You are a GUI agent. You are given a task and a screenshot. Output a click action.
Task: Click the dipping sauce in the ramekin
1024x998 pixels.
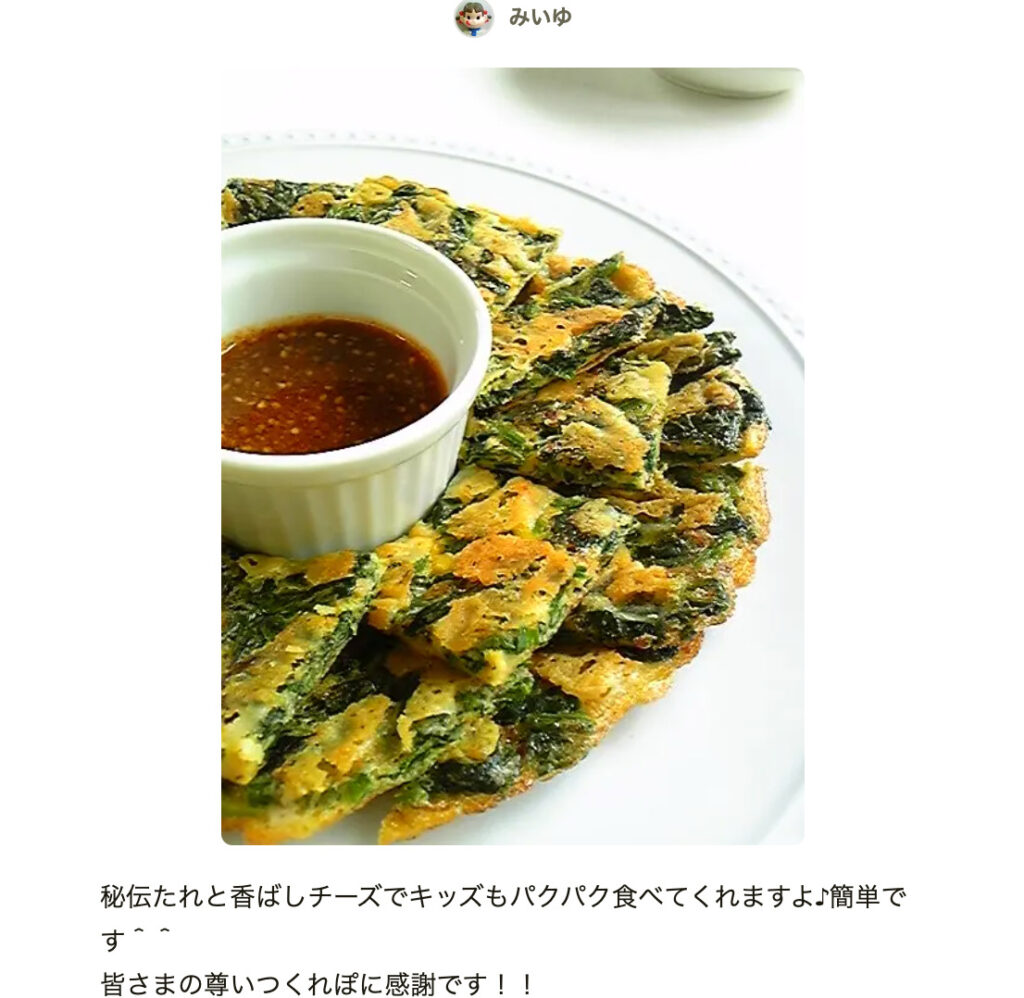[332, 384]
